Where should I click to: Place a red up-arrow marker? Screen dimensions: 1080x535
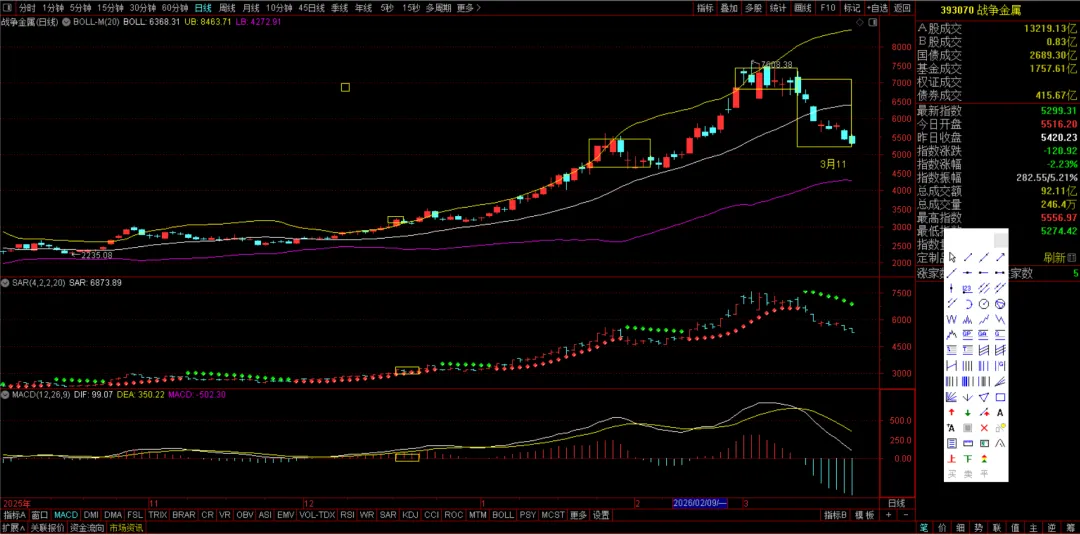(952, 412)
